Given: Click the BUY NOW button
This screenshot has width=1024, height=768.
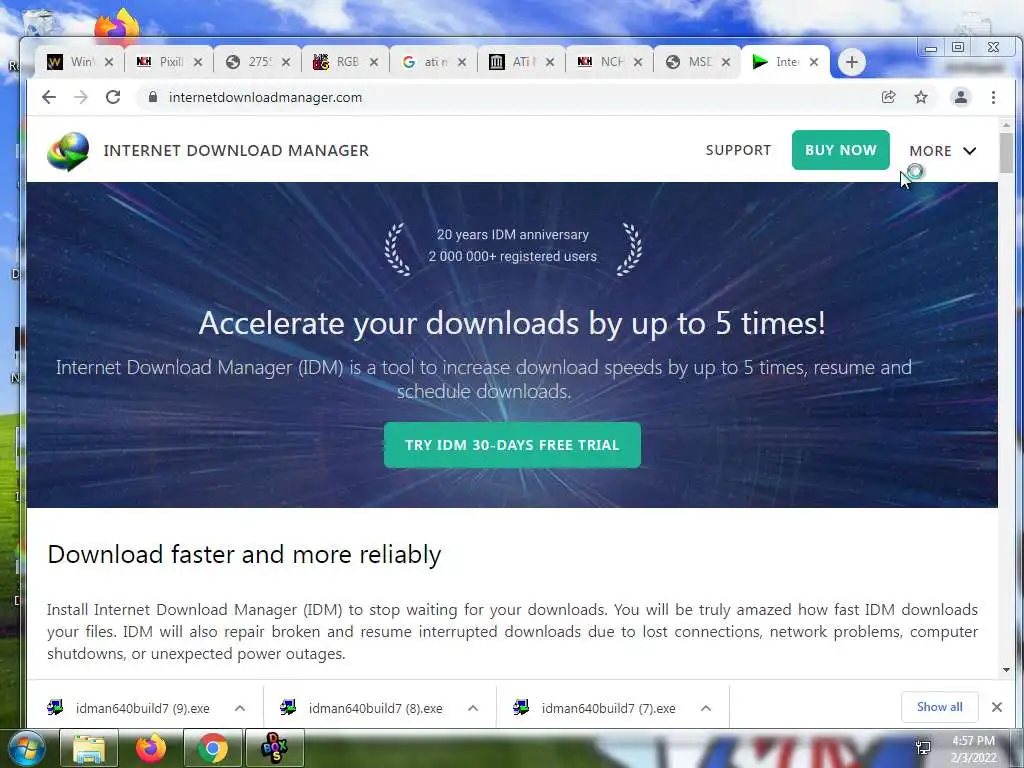Looking at the screenshot, I should 840,150.
